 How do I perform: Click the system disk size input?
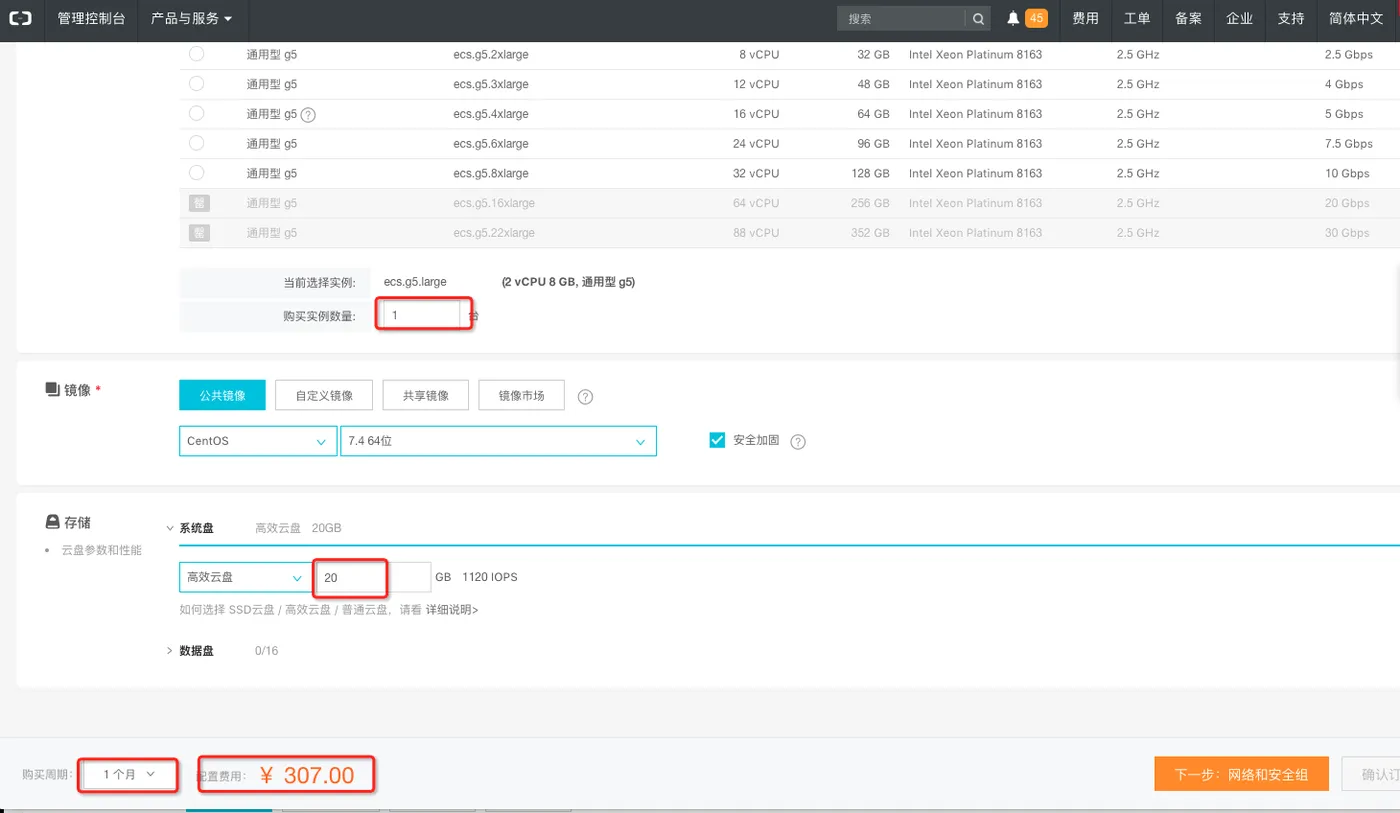372,577
